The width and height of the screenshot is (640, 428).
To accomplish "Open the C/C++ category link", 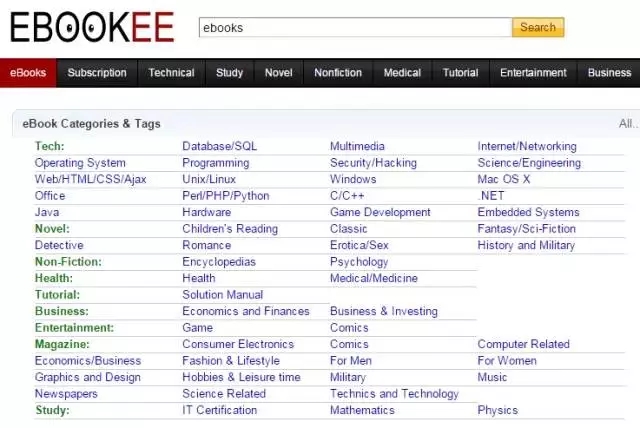I will 347,196.
